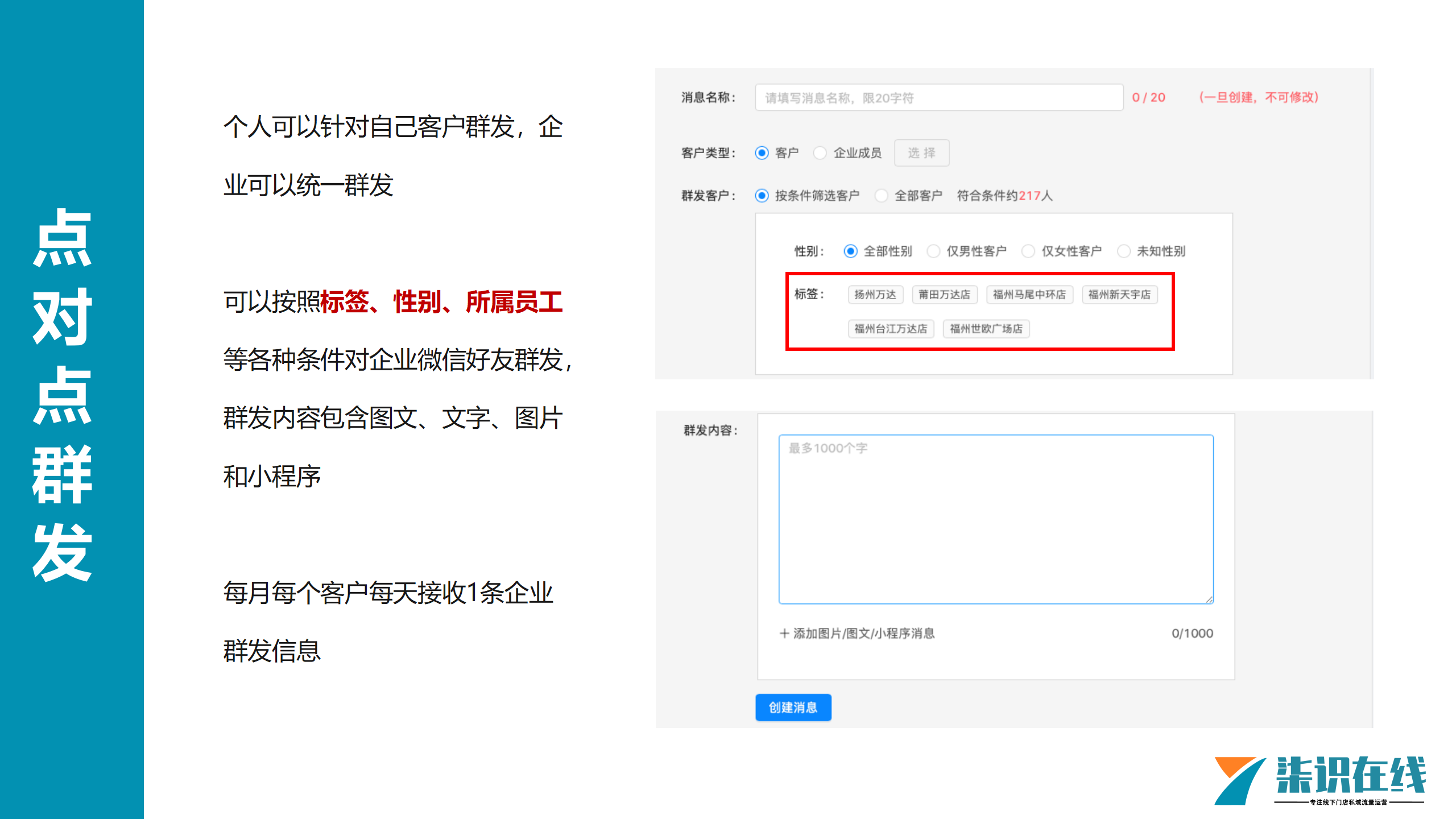Click the textarea resize handle corner
Viewport: 1456px width, 819px height.
pos(1209,599)
